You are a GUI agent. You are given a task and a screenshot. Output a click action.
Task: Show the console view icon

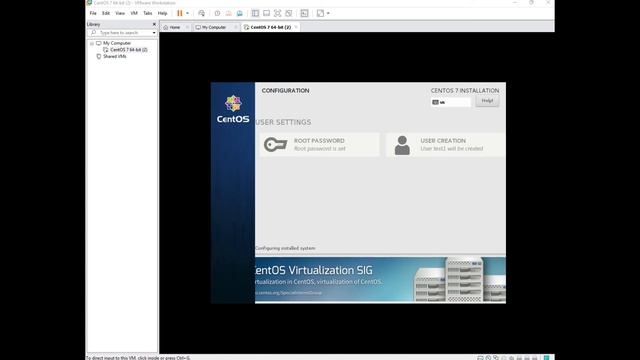pos(304,13)
